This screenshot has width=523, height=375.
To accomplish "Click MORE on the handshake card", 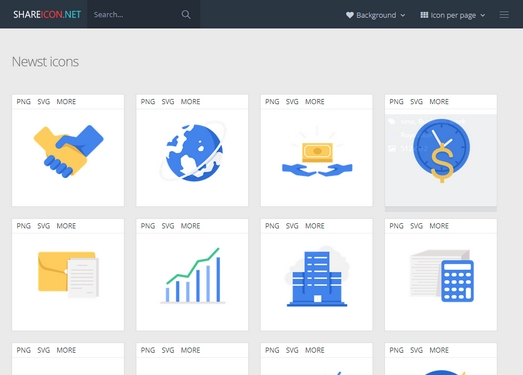I will 66,101.
